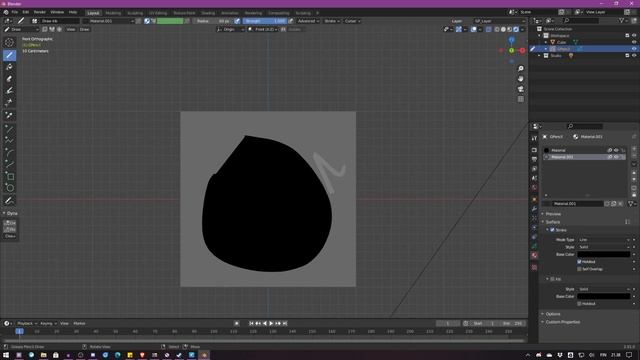640x360 pixels.
Task: Click the Blender icon in the taskbar
Action: coord(204,355)
